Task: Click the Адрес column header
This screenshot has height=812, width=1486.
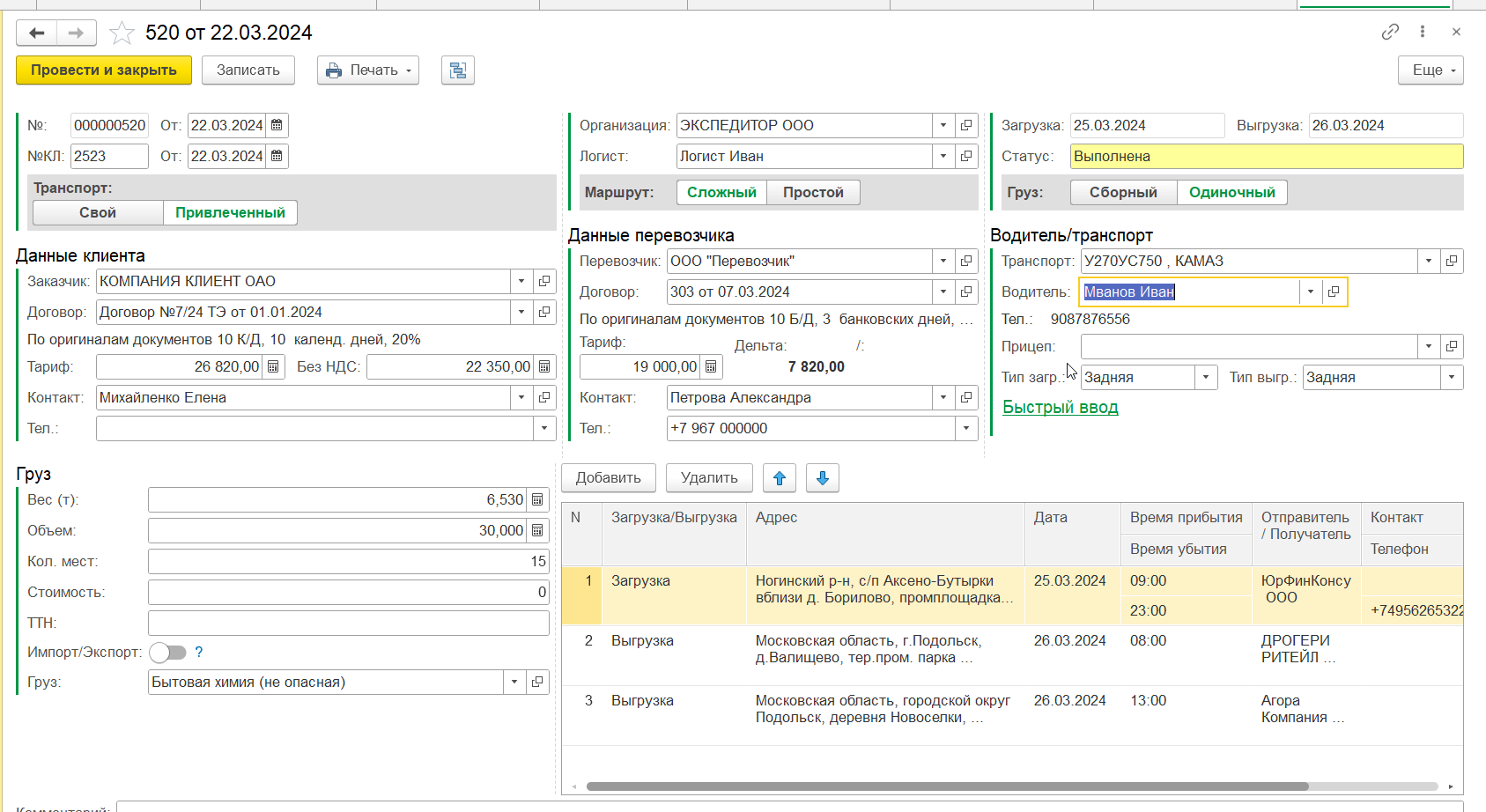Action: 885,534
